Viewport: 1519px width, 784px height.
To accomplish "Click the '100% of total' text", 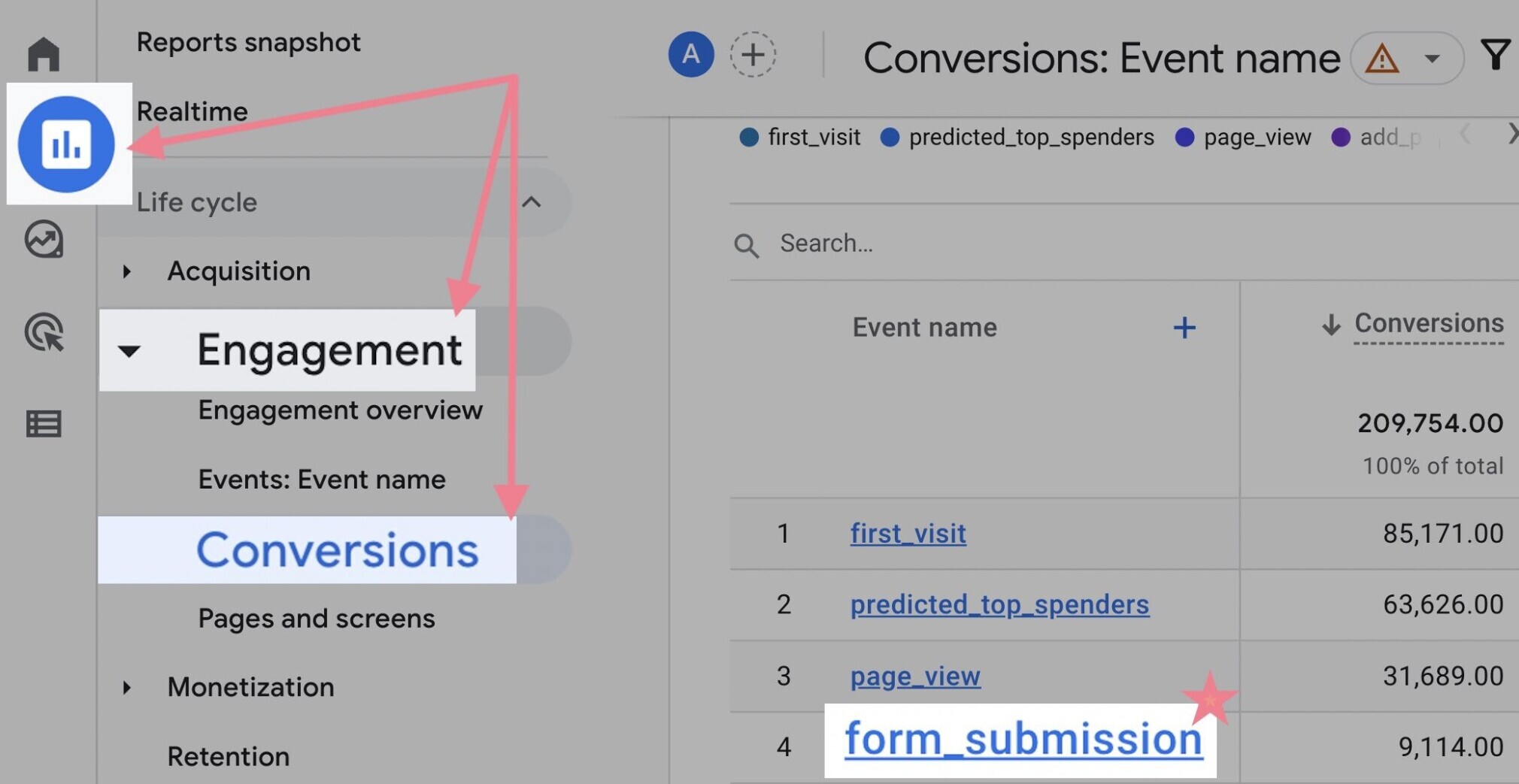I will (1433, 466).
